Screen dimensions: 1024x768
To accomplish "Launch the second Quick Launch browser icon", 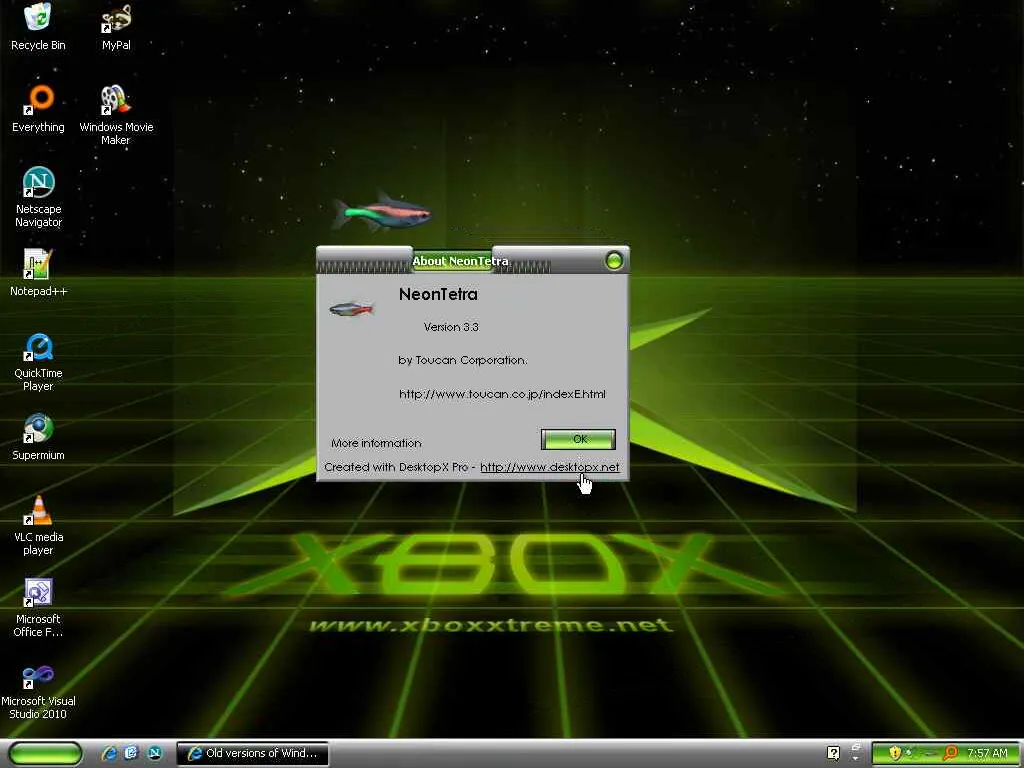I will (x=131, y=753).
